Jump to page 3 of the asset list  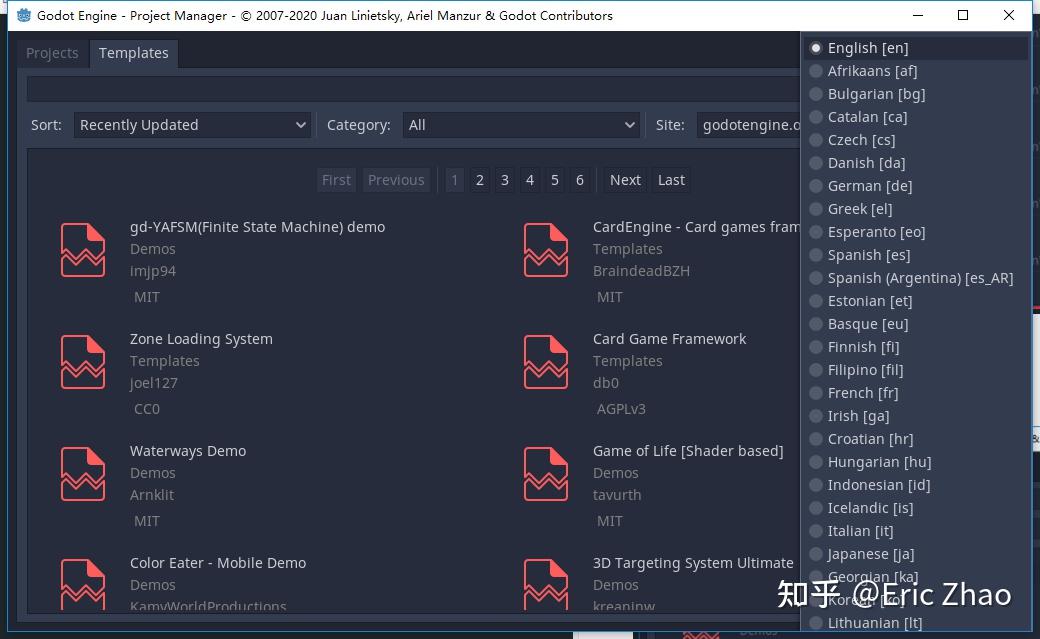coord(504,180)
